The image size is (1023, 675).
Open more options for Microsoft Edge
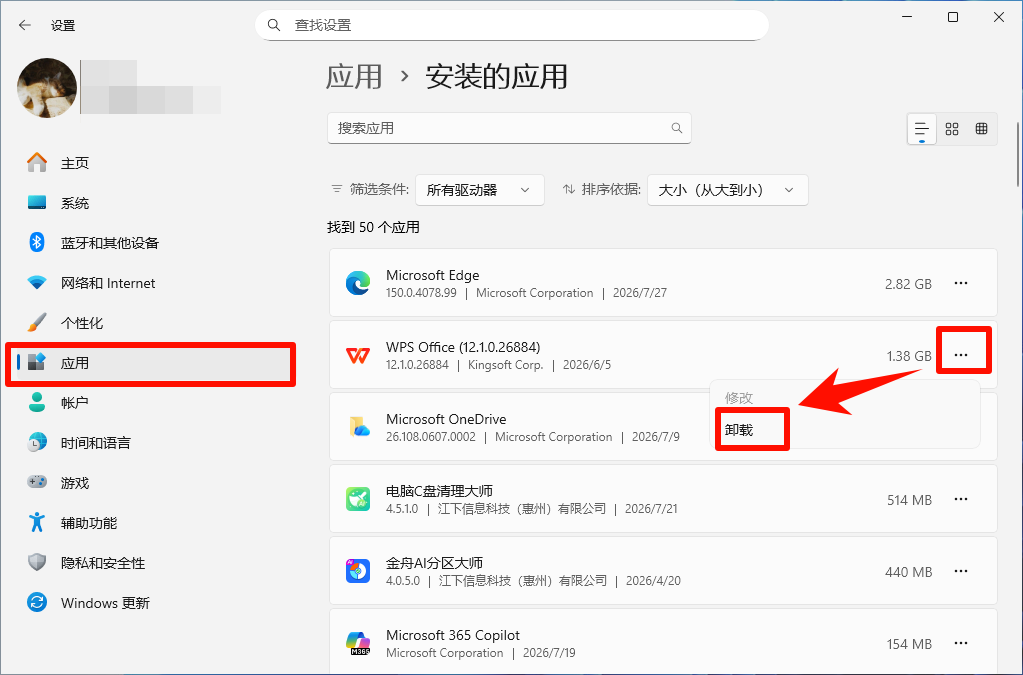(x=960, y=283)
